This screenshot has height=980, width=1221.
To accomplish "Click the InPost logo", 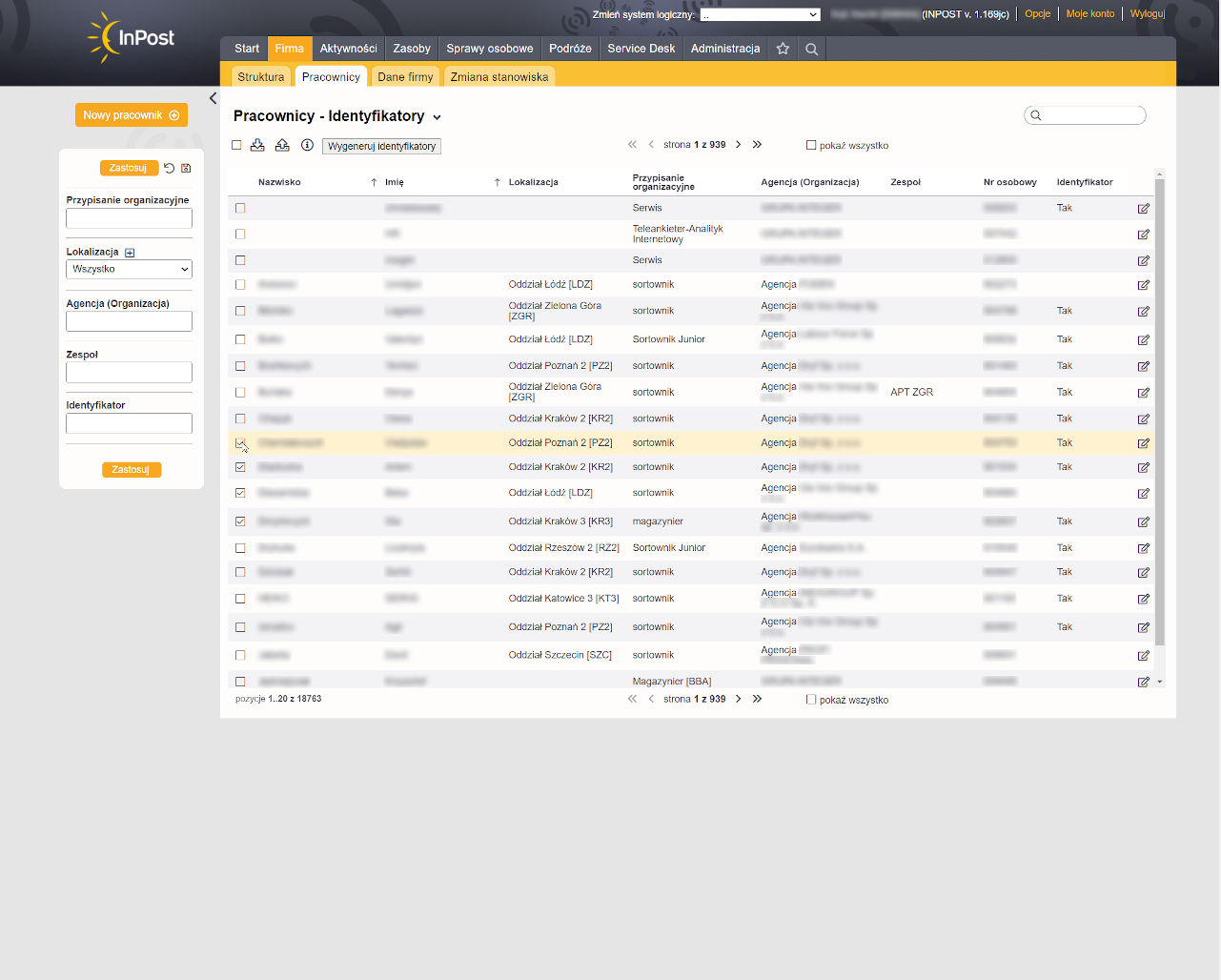I will [132, 38].
